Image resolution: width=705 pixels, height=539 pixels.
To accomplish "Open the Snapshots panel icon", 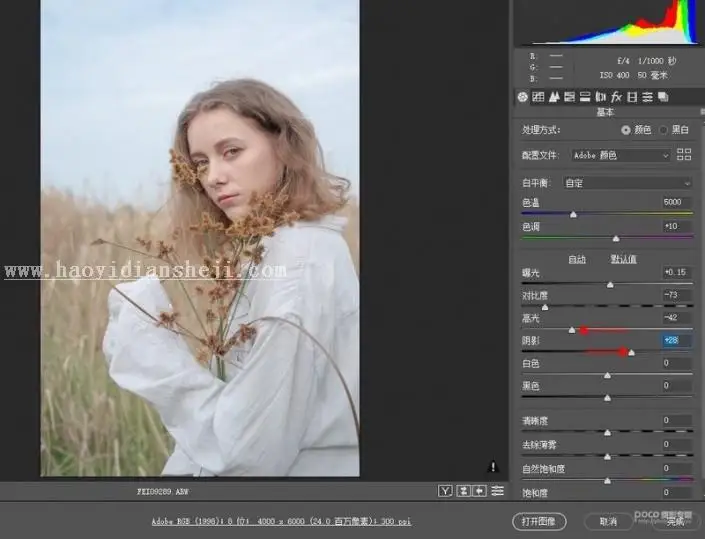I will [x=663, y=97].
